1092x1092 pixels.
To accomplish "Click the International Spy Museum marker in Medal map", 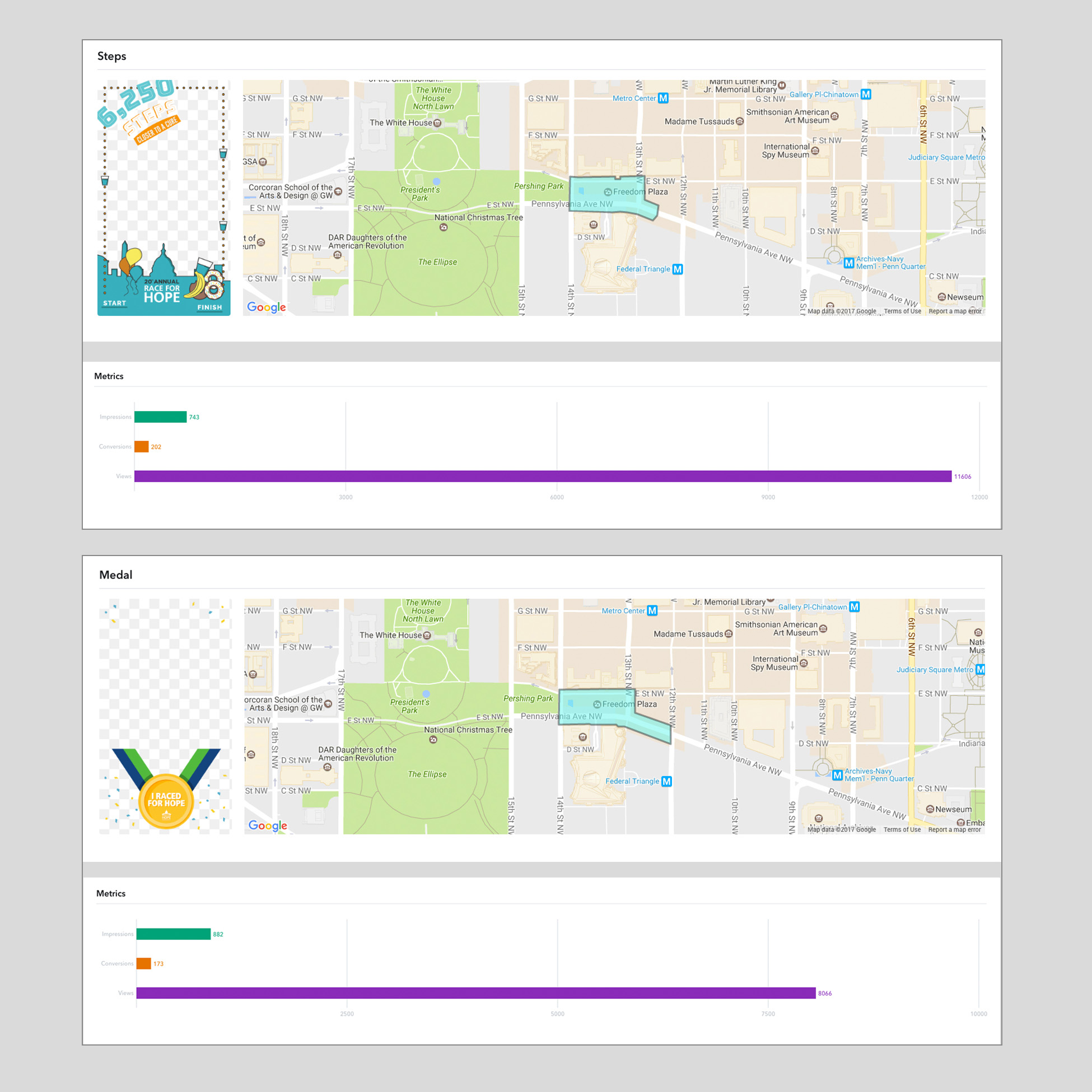I will [x=804, y=663].
